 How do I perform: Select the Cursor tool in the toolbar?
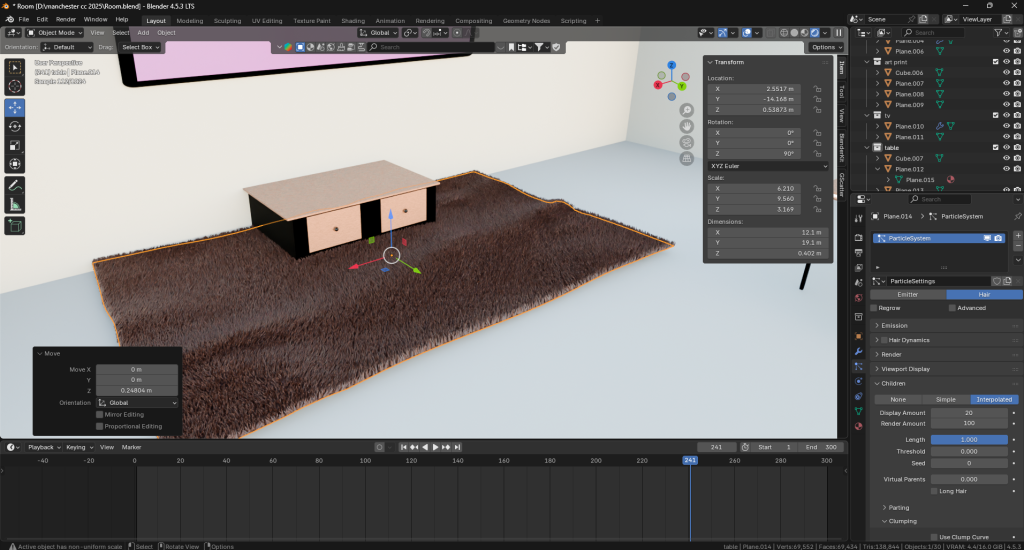(x=15, y=87)
